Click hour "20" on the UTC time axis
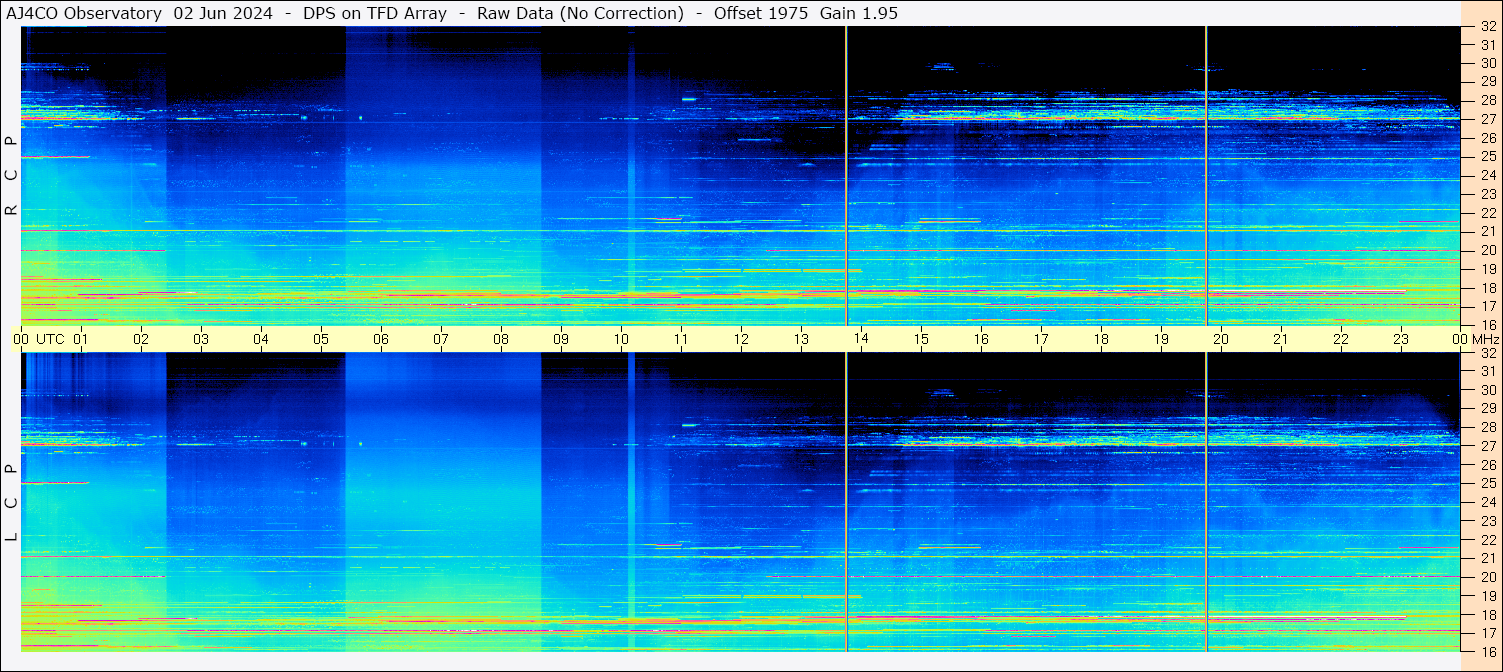The width and height of the screenshot is (1503, 672). tap(1221, 339)
